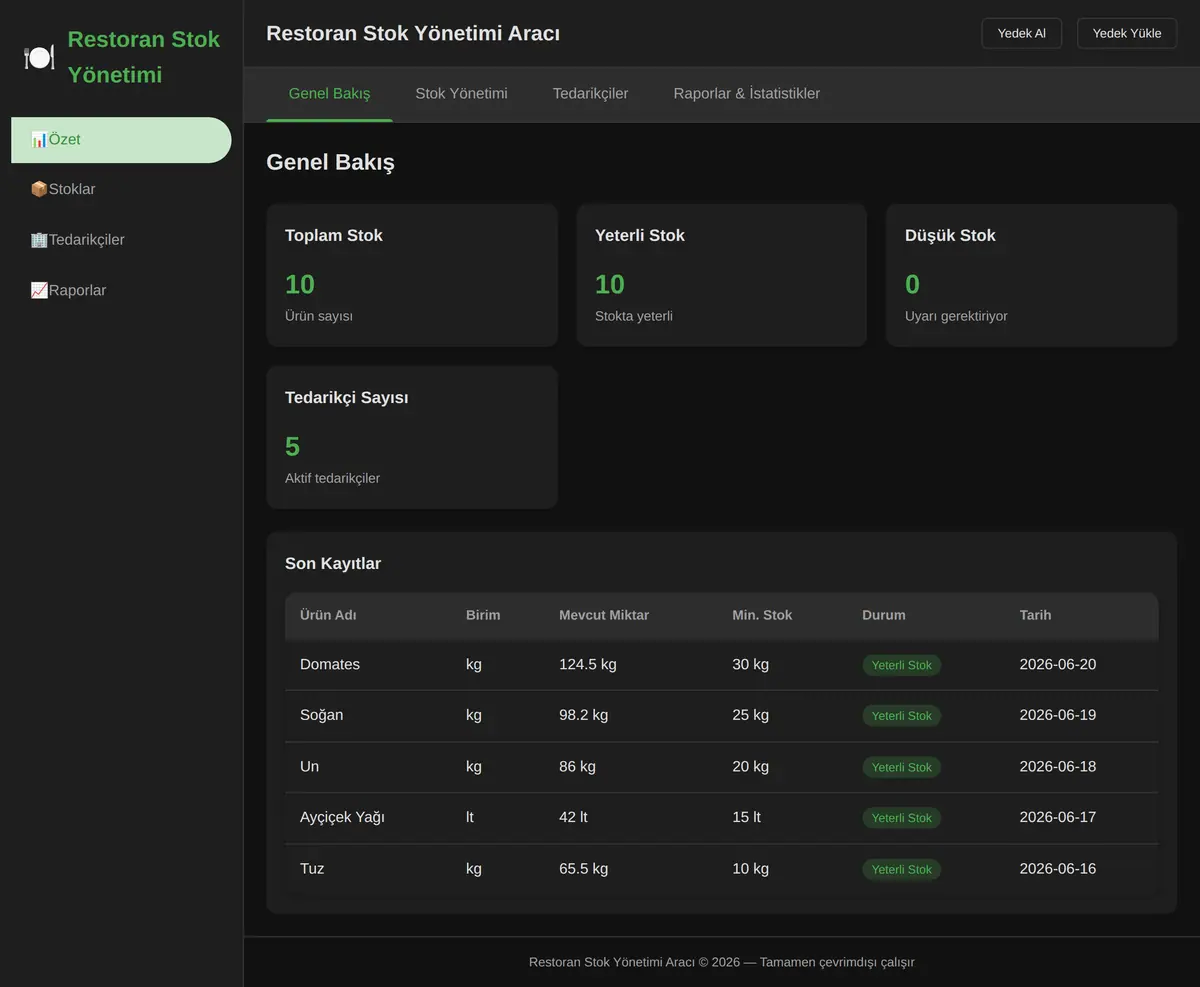Open the Tedarikçiler tab in top navigation
Image resolution: width=1200 pixels, height=987 pixels.
(x=591, y=94)
